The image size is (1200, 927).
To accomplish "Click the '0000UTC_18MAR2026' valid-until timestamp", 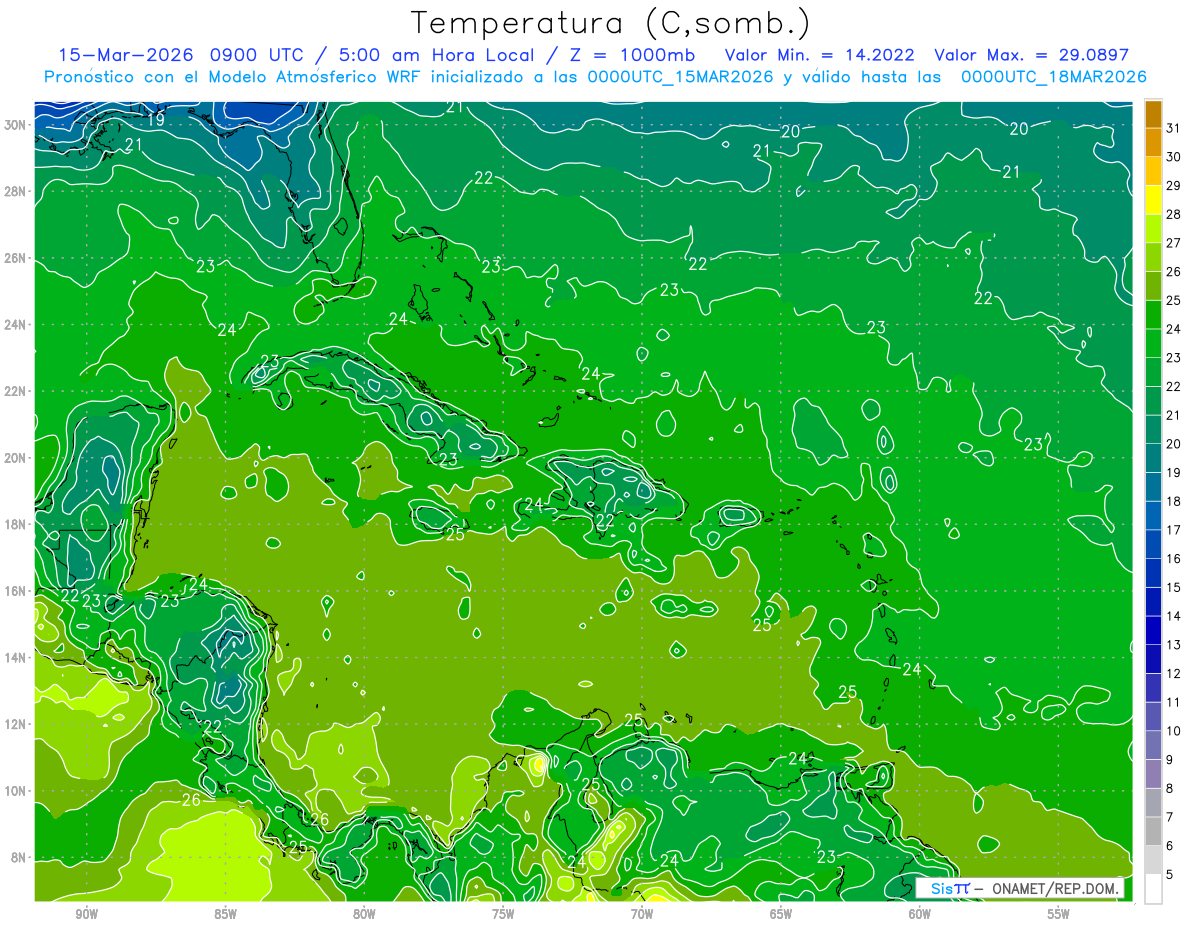I will [1053, 77].
